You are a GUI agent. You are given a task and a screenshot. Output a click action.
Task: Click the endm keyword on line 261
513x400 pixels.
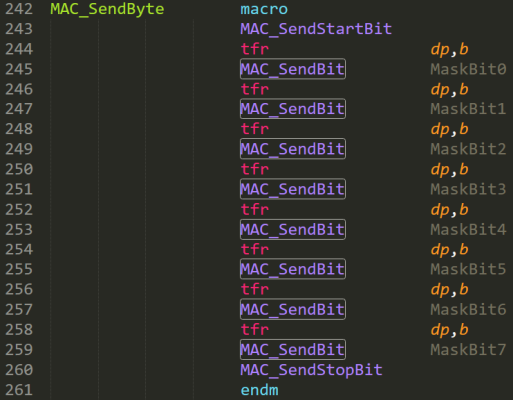click(259, 390)
